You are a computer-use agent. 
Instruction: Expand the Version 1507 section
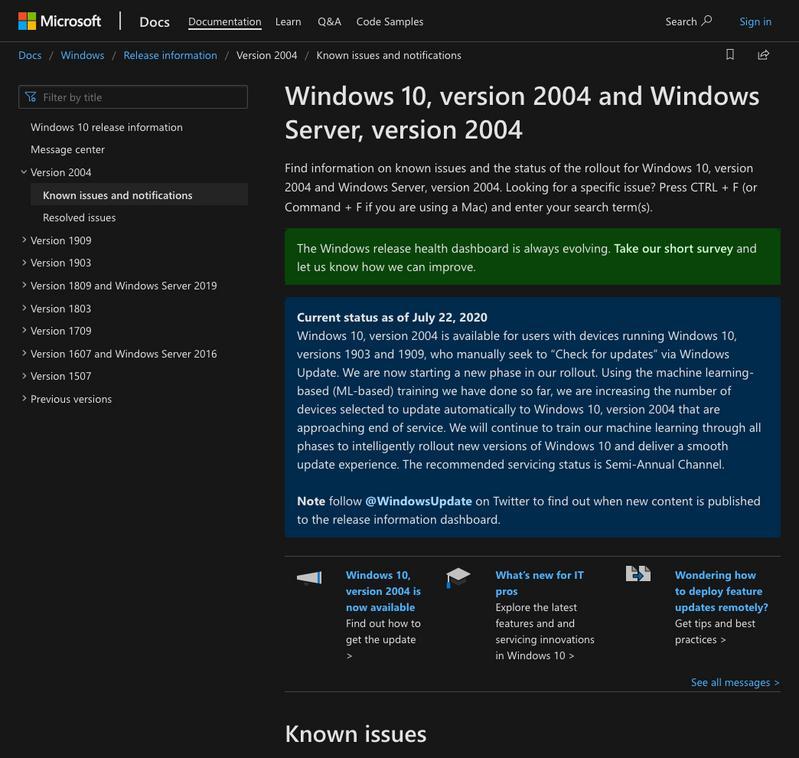pyautogui.click(x=23, y=376)
